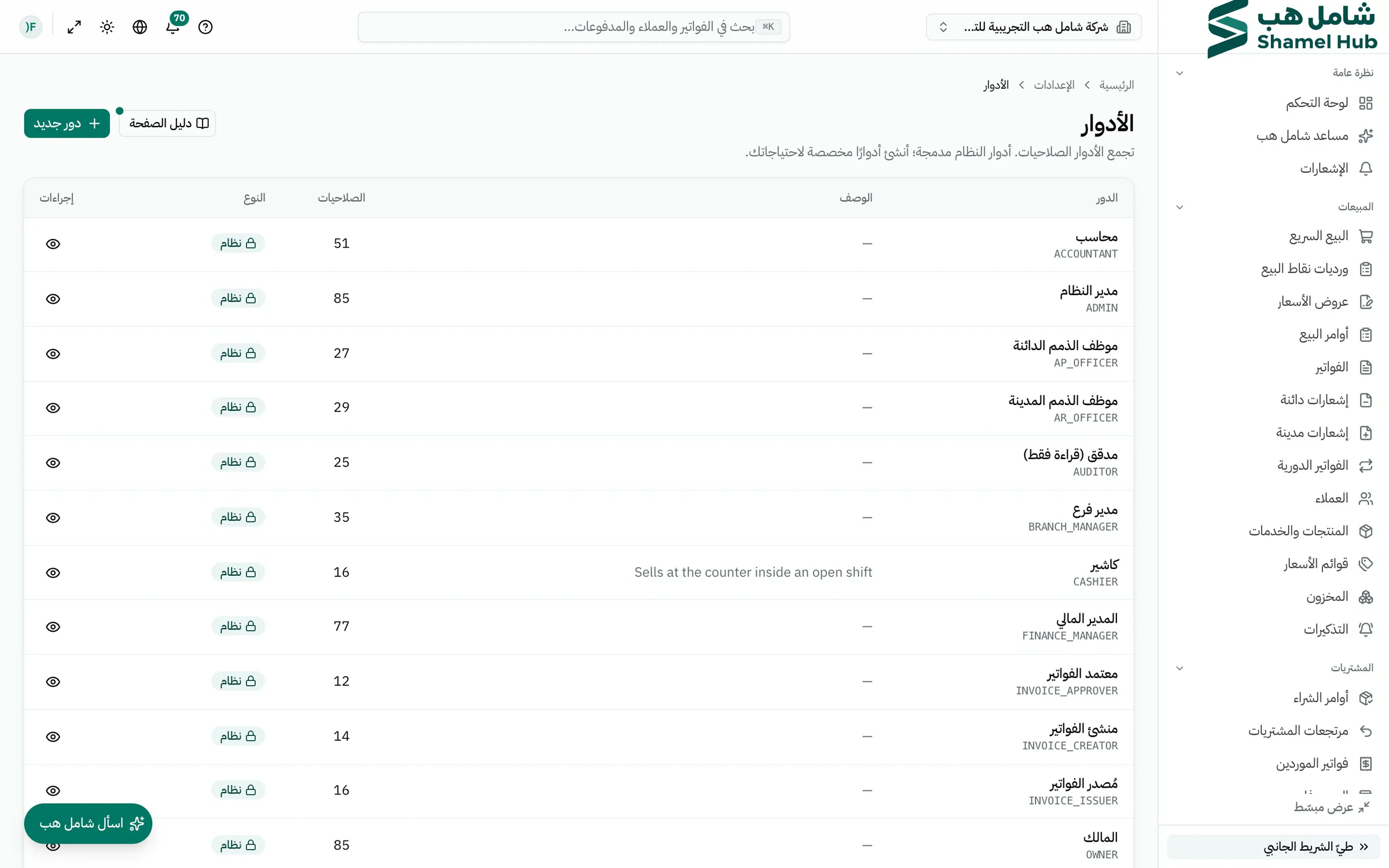
Task: Open notifications bell with 70 badge
Action: coord(173,27)
